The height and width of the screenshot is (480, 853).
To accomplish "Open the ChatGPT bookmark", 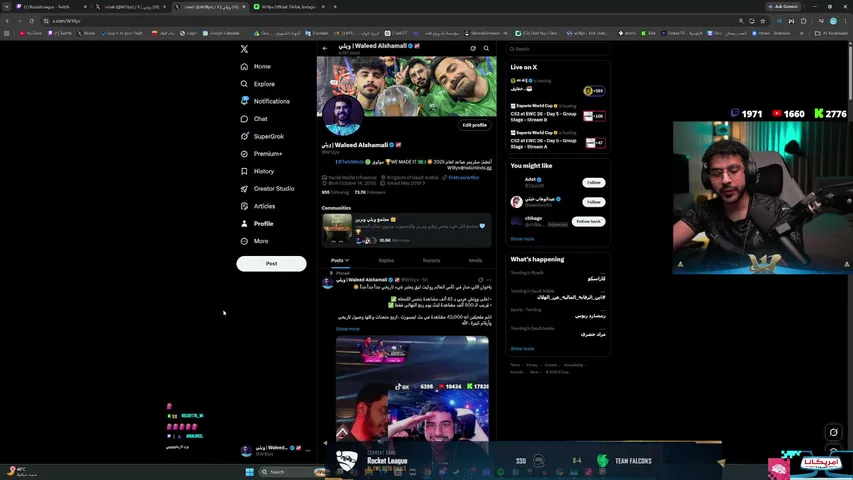I will (396, 33).
